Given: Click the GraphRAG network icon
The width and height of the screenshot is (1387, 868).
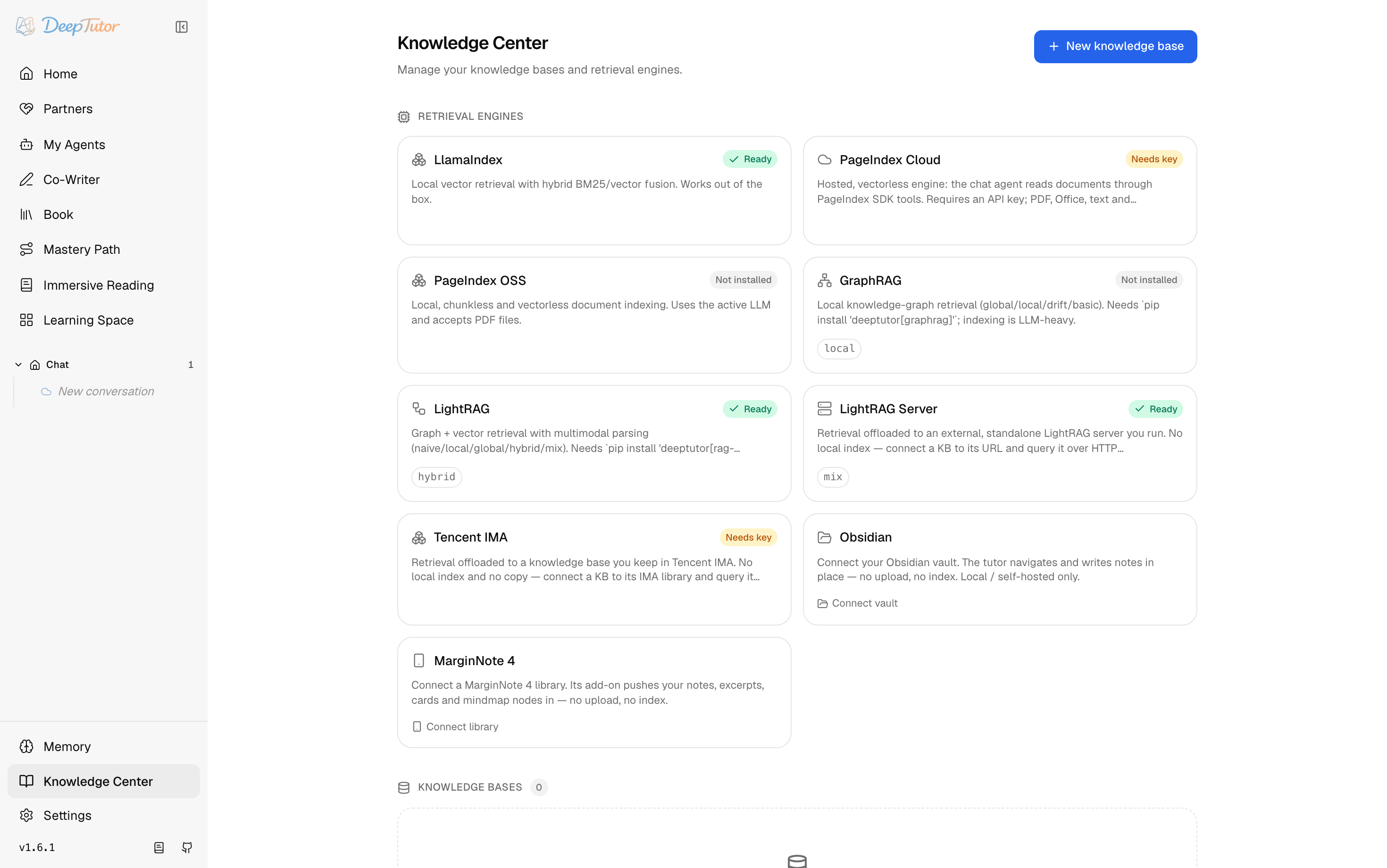Looking at the screenshot, I should (824, 280).
